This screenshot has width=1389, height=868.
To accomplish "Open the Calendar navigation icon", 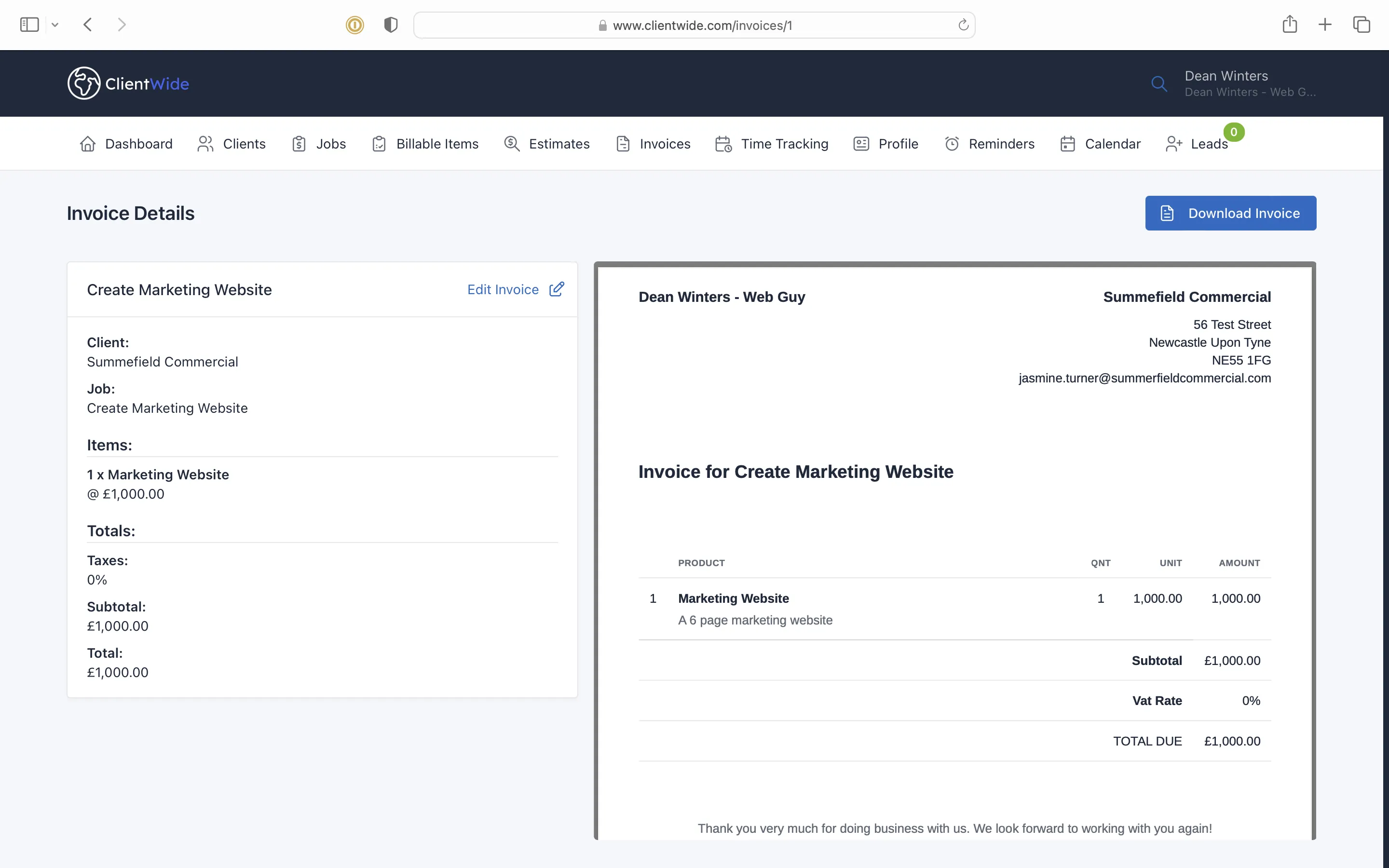I will pyautogui.click(x=1068, y=144).
